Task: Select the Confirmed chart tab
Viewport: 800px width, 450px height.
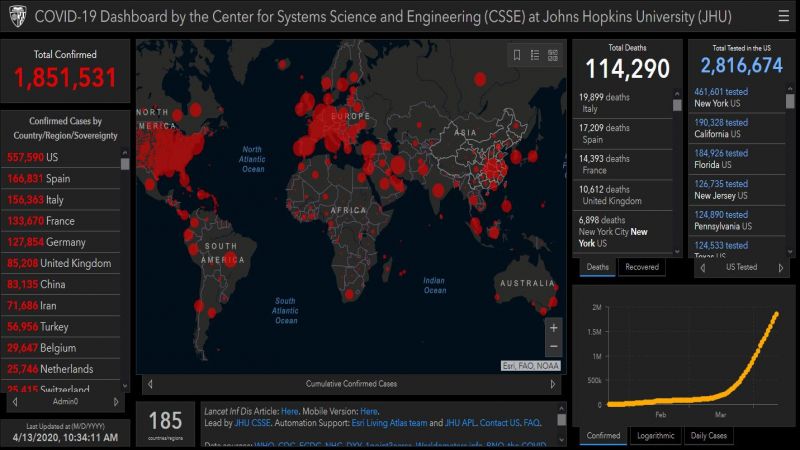Action: 603,436
